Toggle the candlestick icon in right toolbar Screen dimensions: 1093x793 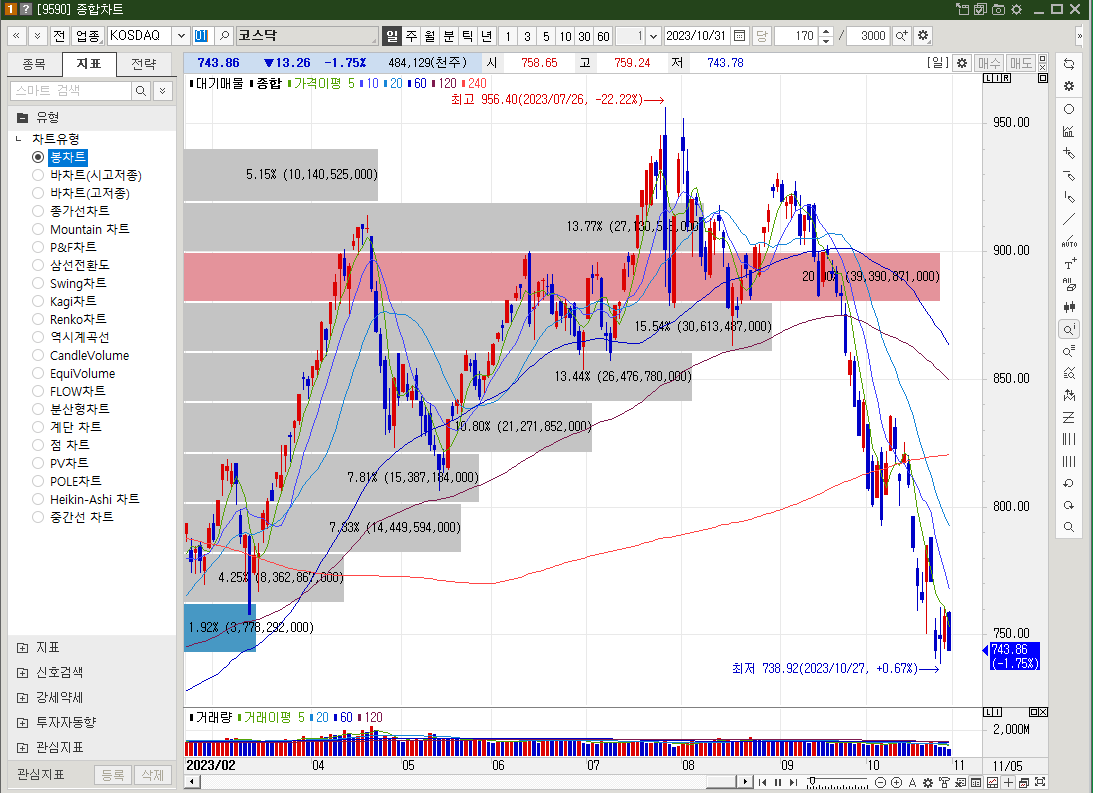(x=1069, y=307)
